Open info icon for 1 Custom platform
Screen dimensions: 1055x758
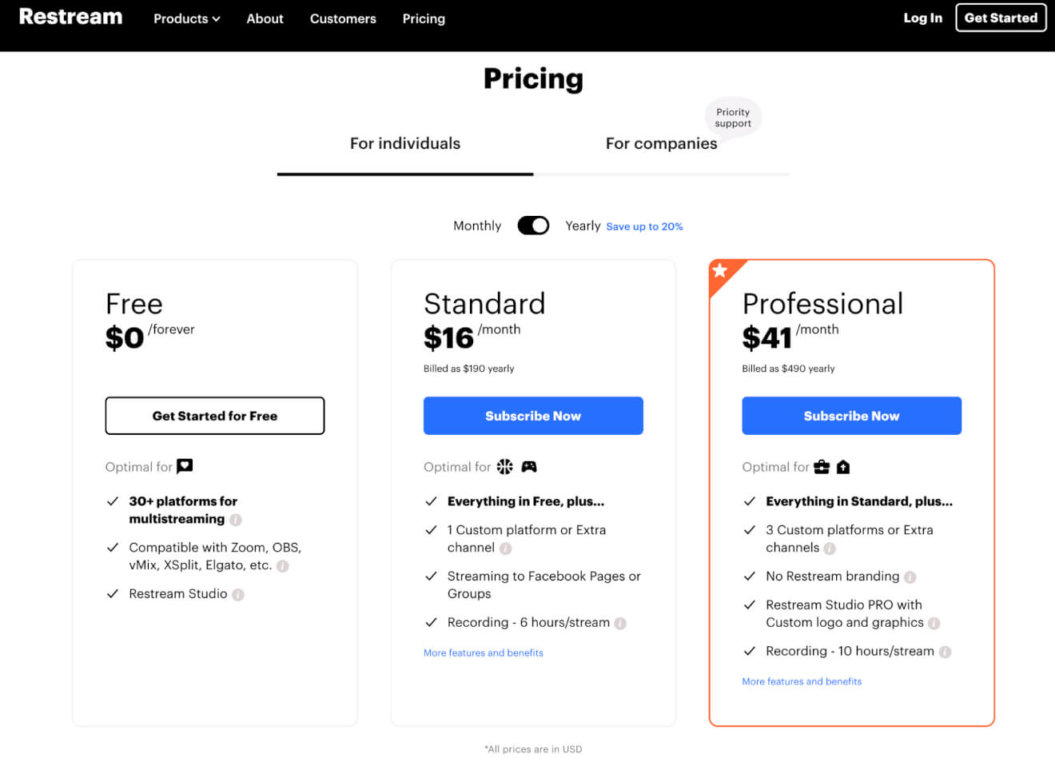coord(505,548)
